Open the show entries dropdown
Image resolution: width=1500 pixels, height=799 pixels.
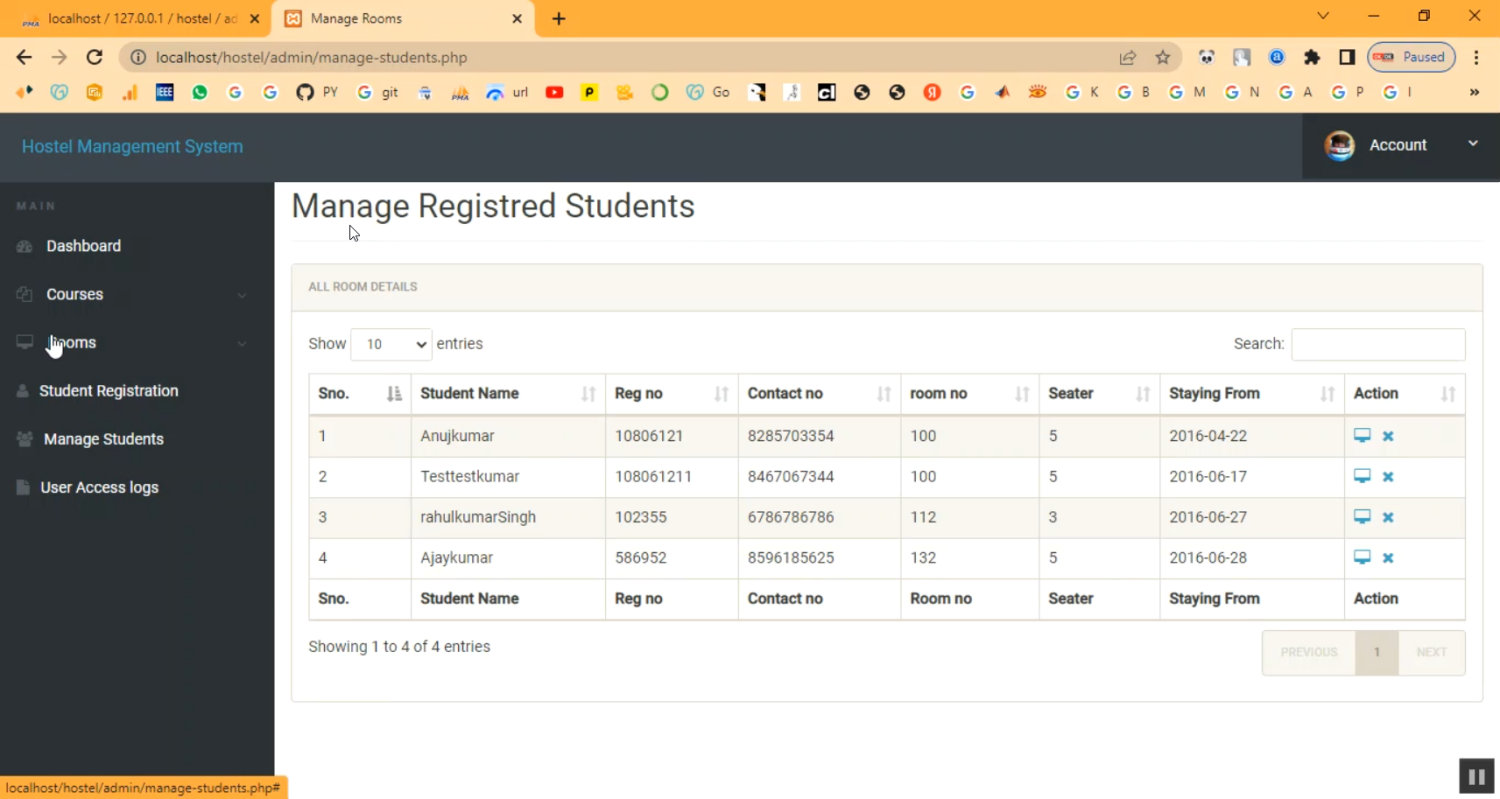[x=391, y=344]
